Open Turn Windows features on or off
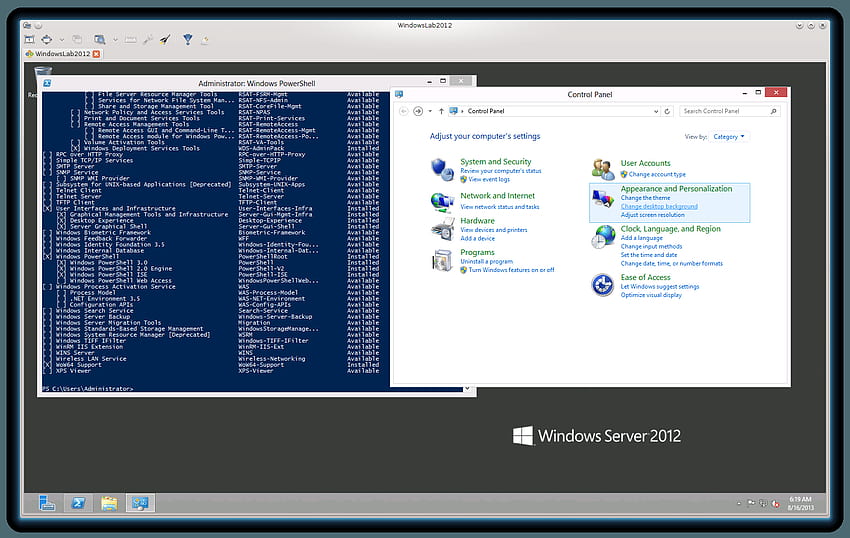Image resolution: width=850 pixels, height=538 pixels. coord(511,270)
